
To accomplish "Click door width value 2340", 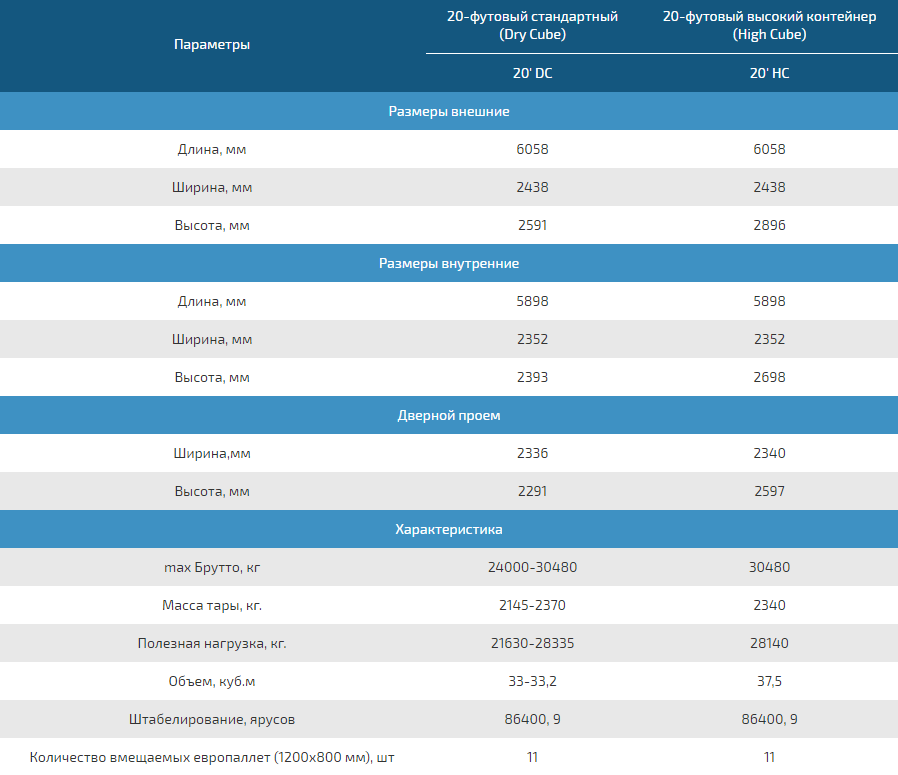I will [769, 454].
